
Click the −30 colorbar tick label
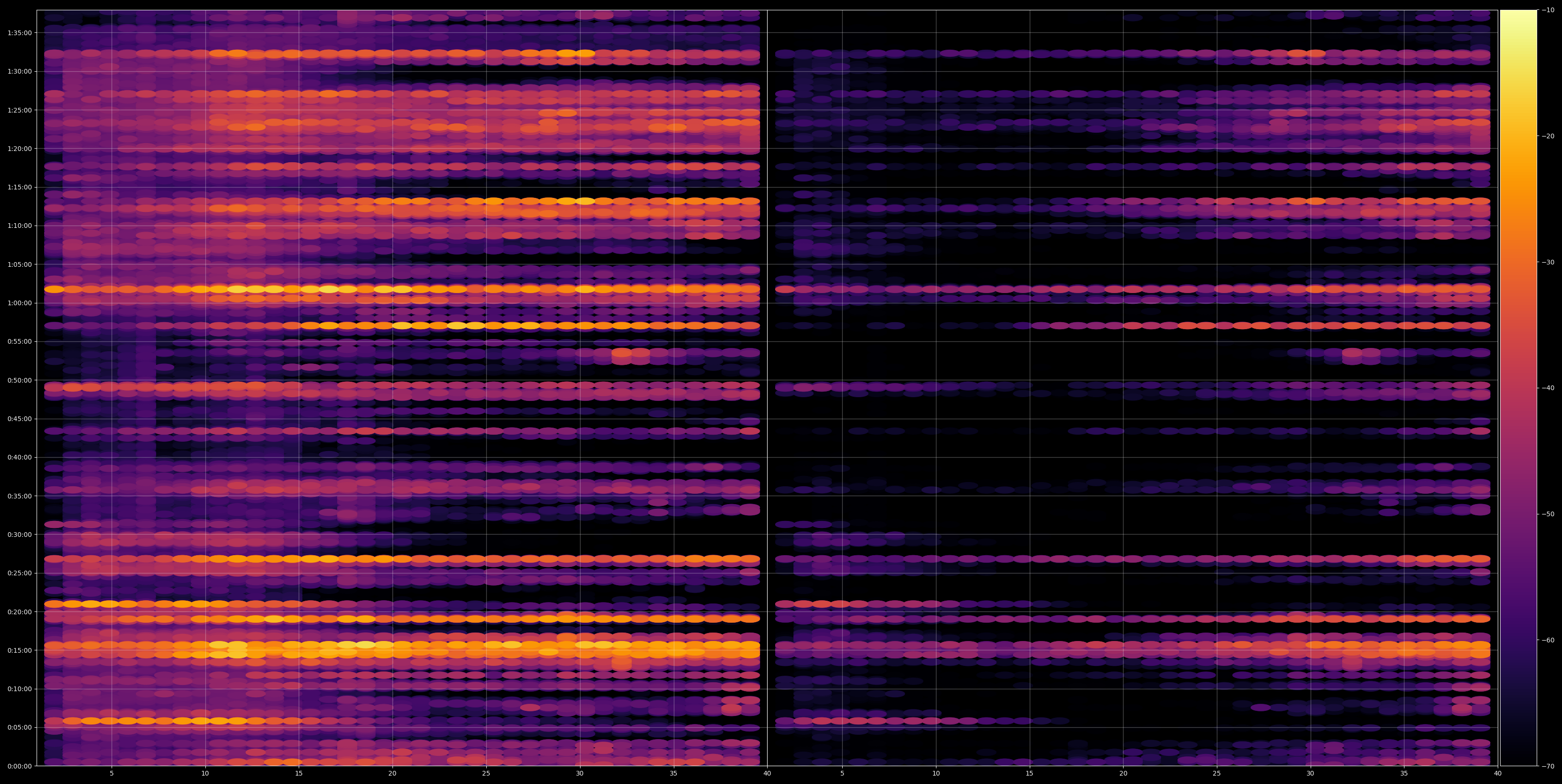point(1548,262)
